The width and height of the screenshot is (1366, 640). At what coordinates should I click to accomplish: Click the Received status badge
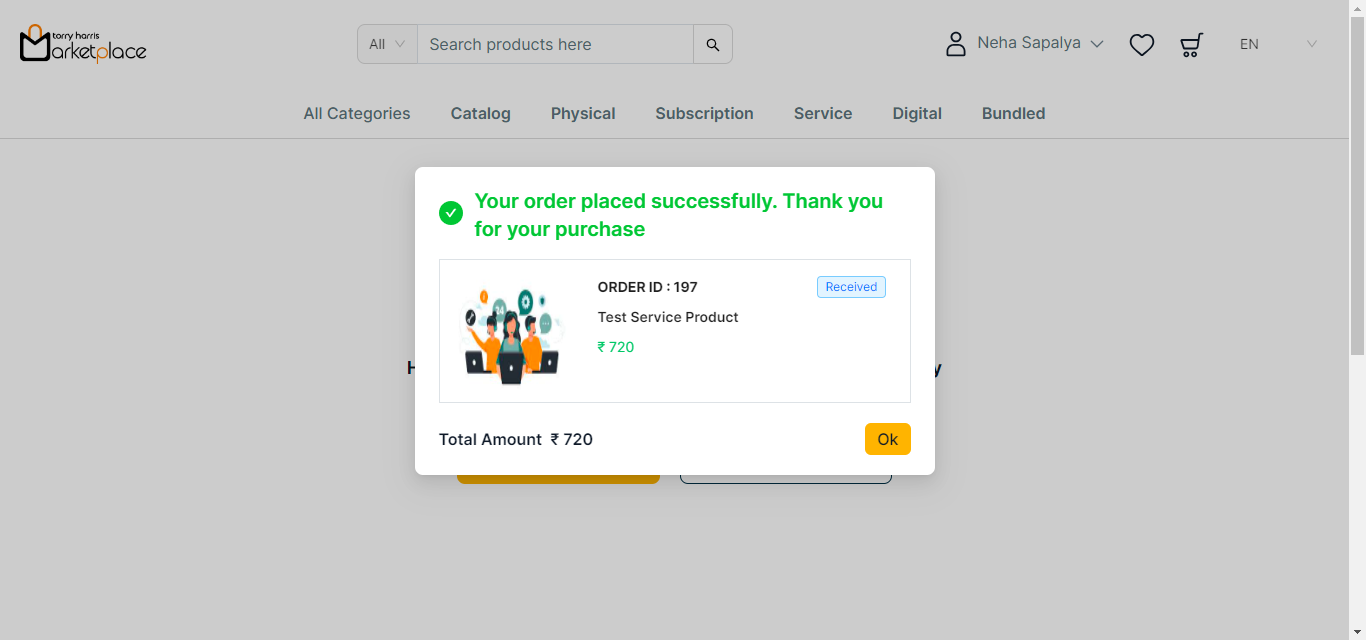click(x=851, y=287)
